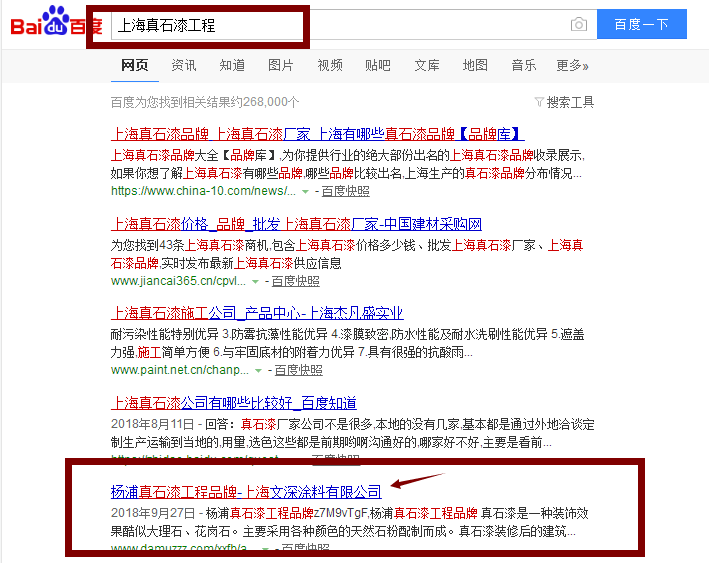Click the search tools funnel icon
Screen dimensions: 709x563
coord(539,102)
